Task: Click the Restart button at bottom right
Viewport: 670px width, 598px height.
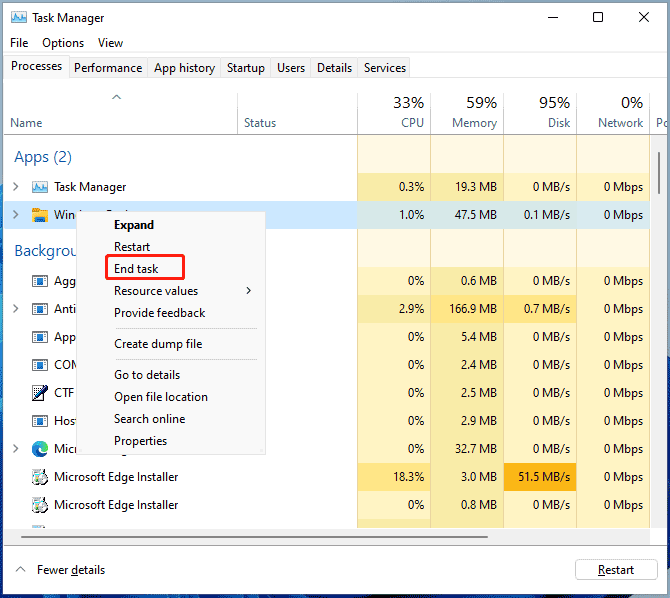Action: coord(616,569)
